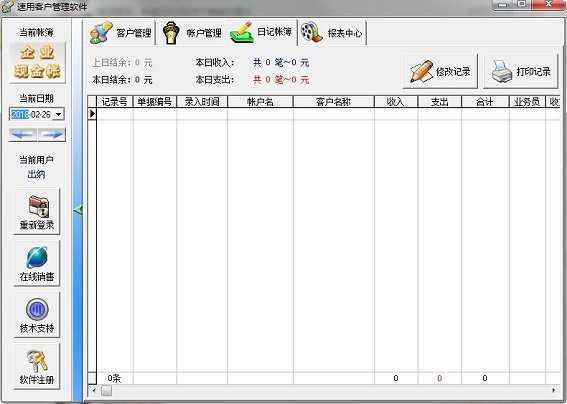Click the 重新登录 icon
This screenshot has width=567, height=404.
coord(37,212)
